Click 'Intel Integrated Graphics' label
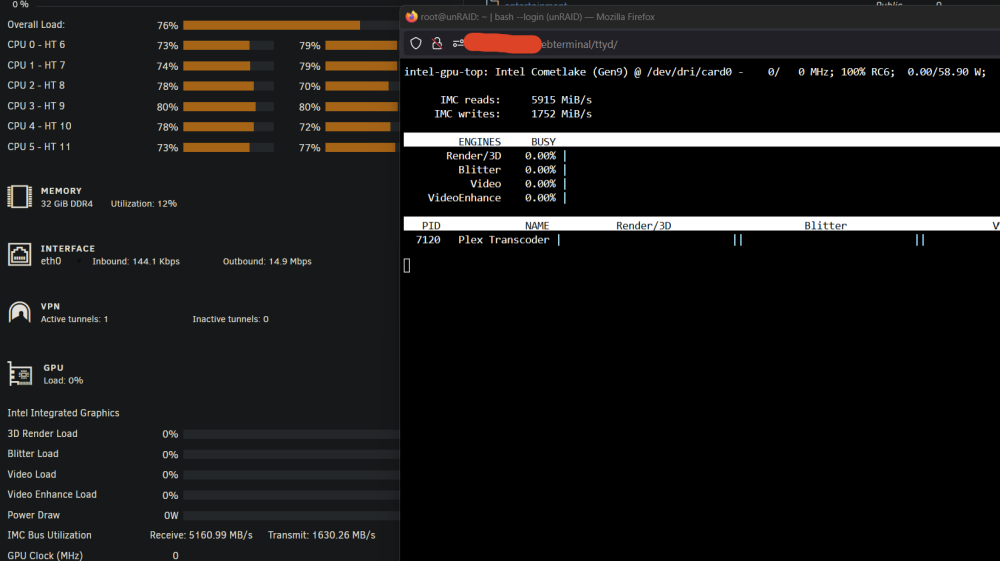The image size is (1000, 561). pos(63,413)
